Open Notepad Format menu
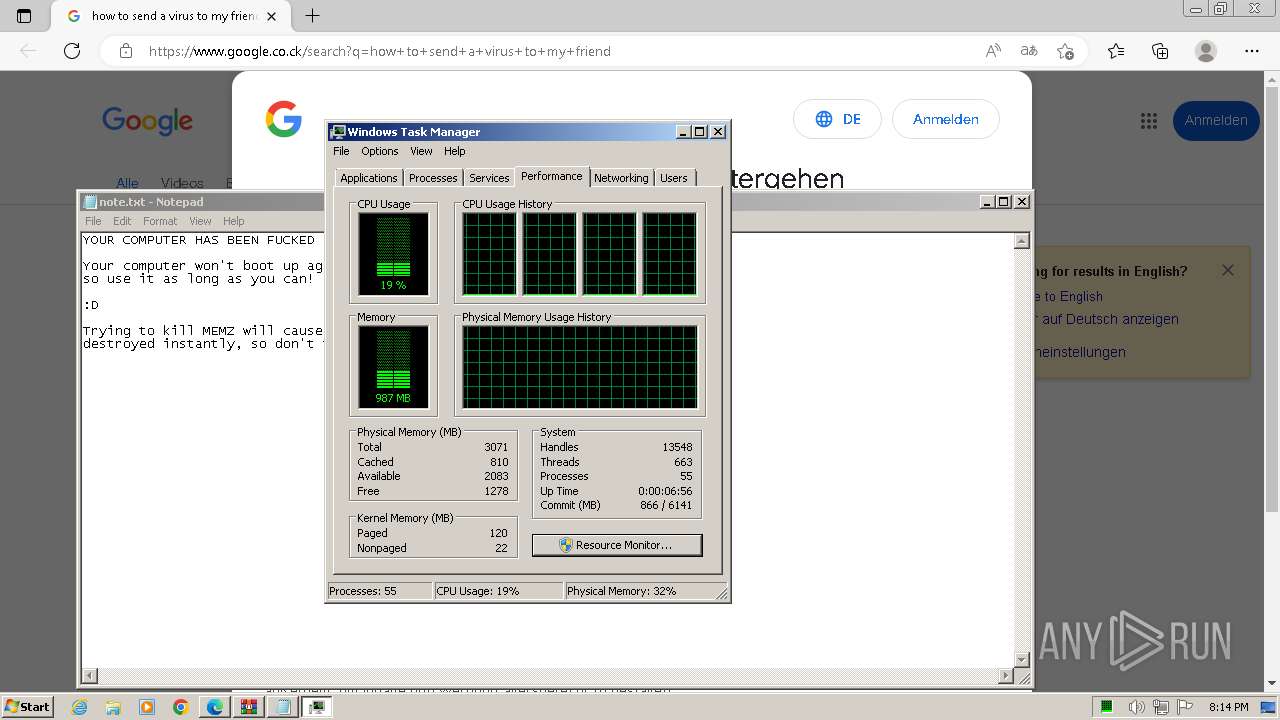 click(x=160, y=221)
